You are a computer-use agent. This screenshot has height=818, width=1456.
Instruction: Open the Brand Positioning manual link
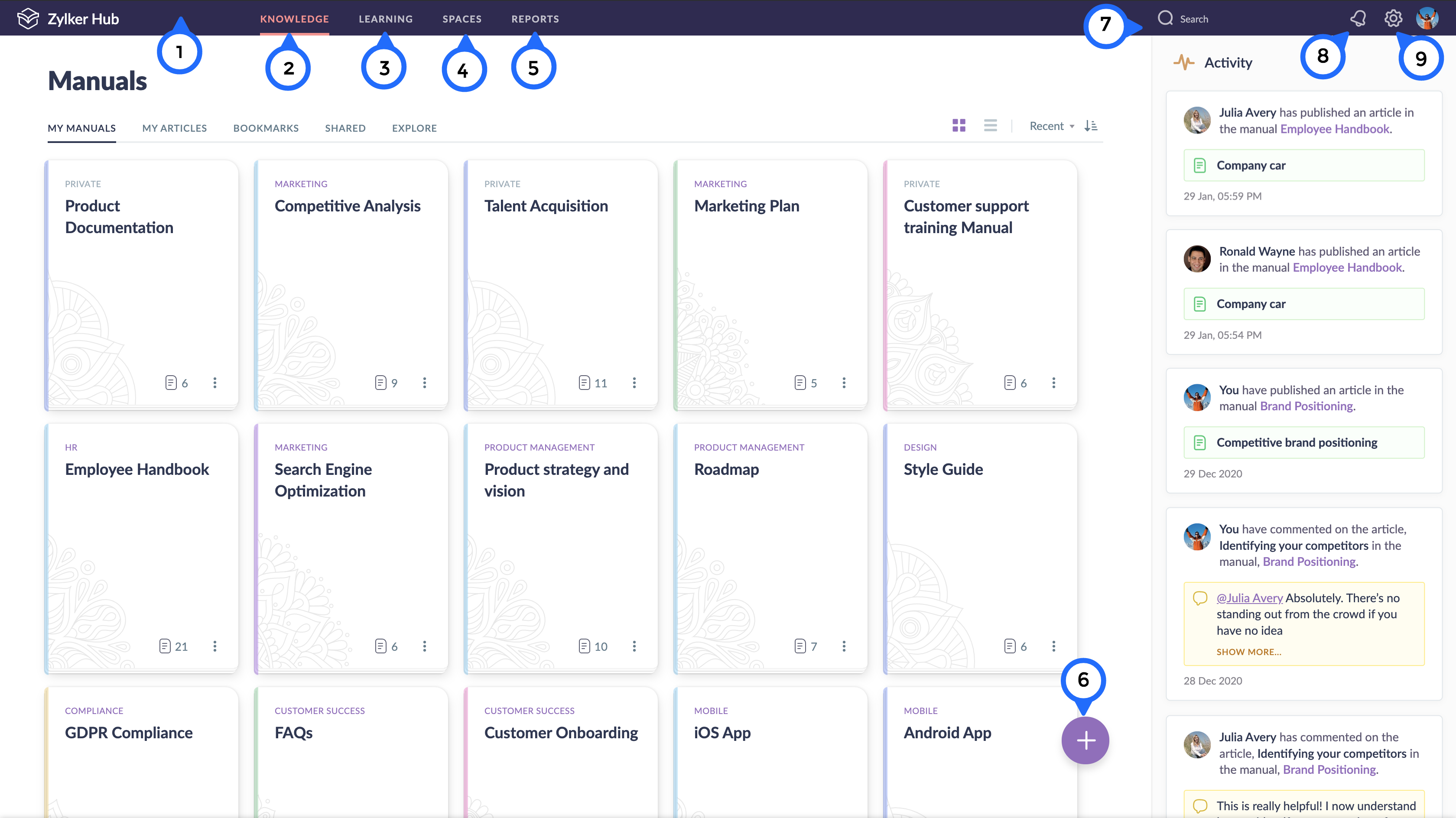[1306, 406]
